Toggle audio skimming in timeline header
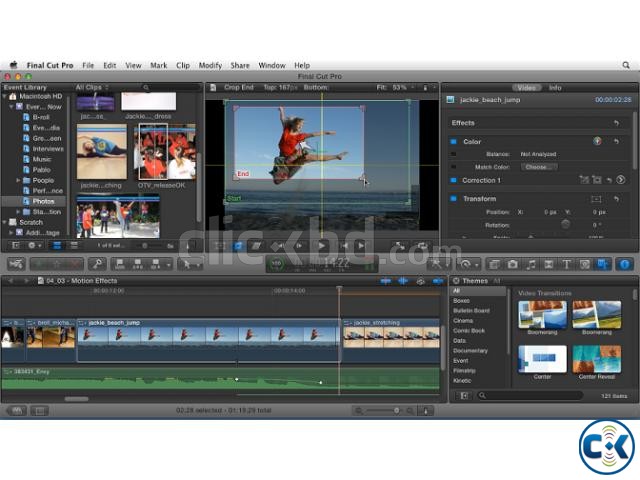The image size is (640, 480). [x=403, y=281]
